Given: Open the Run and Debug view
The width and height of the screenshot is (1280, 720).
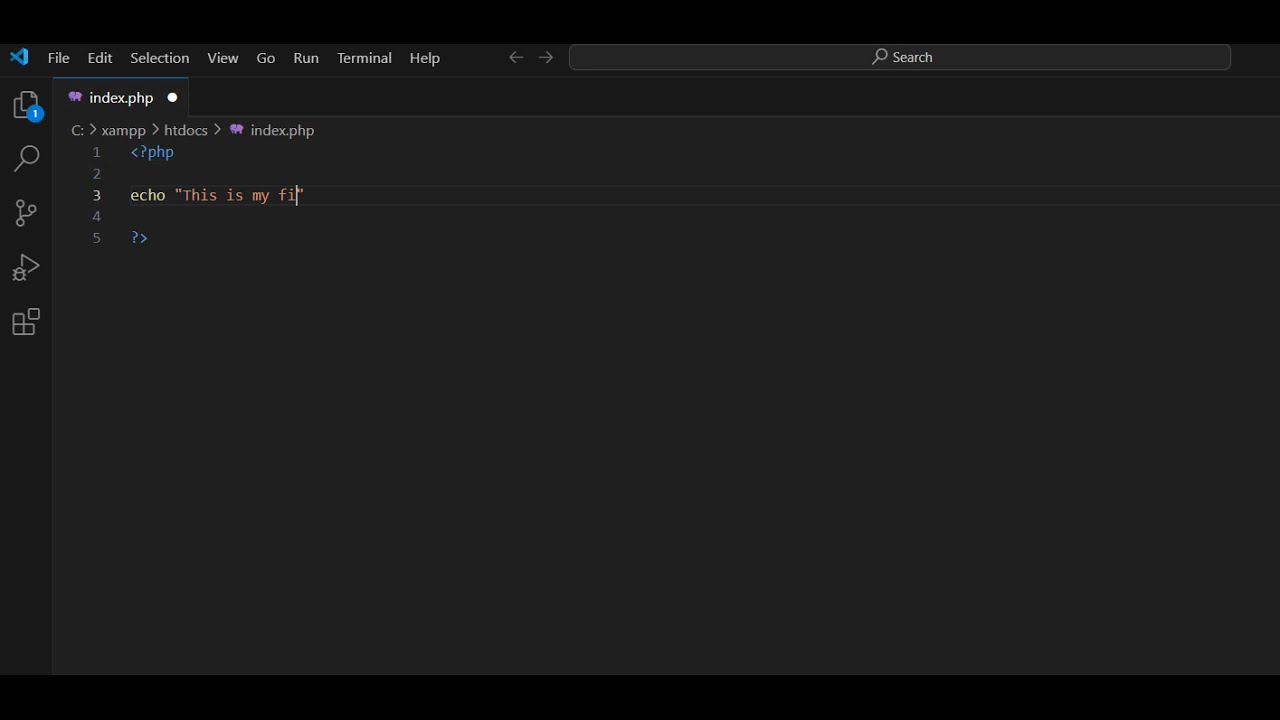Looking at the screenshot, I should 27,267.
